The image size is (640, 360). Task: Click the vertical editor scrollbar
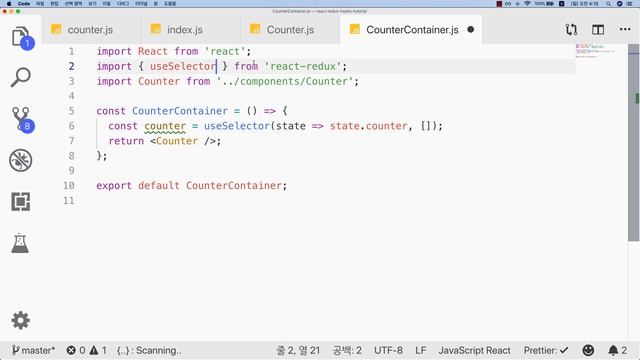tap(633, 143)
